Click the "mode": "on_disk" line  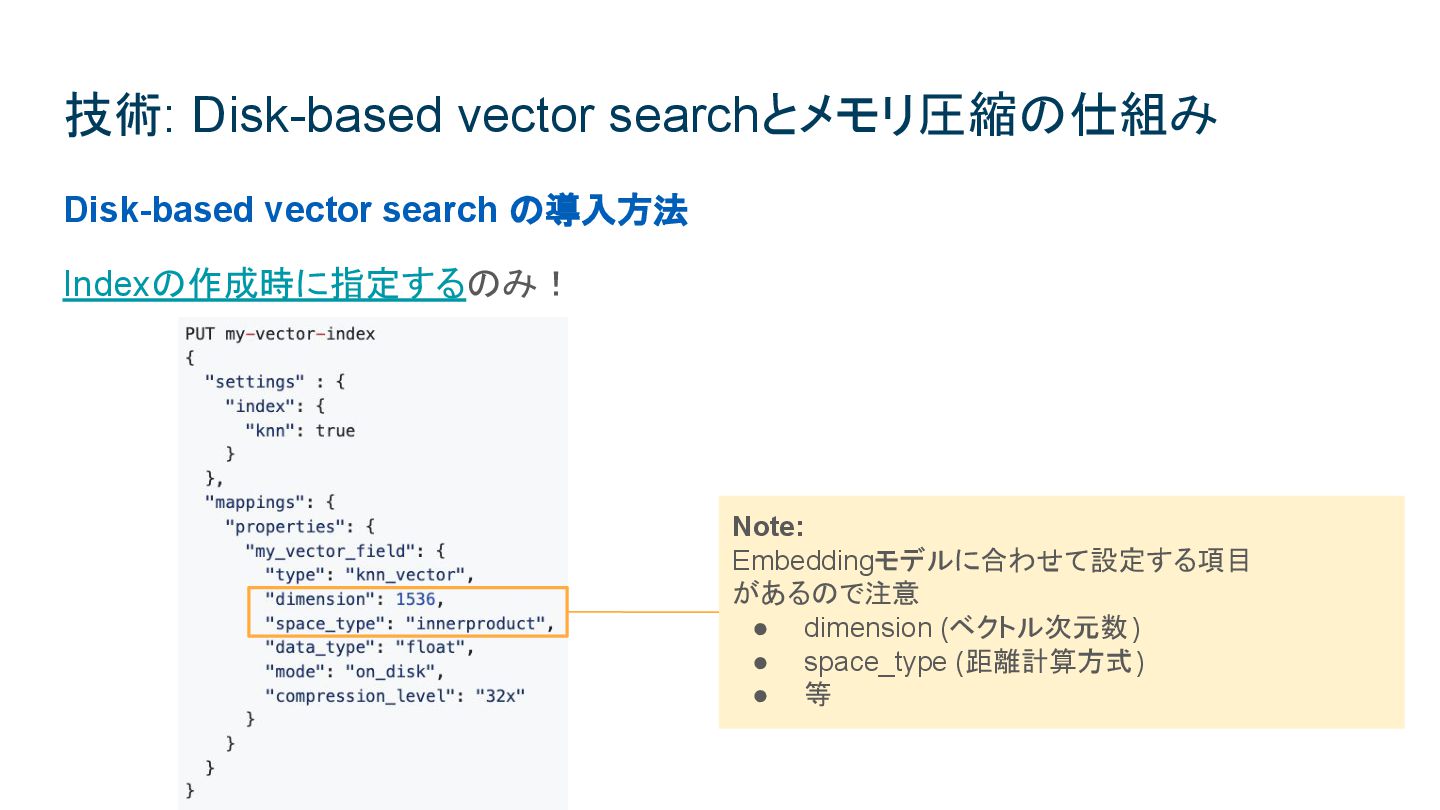tap(354, 671)
